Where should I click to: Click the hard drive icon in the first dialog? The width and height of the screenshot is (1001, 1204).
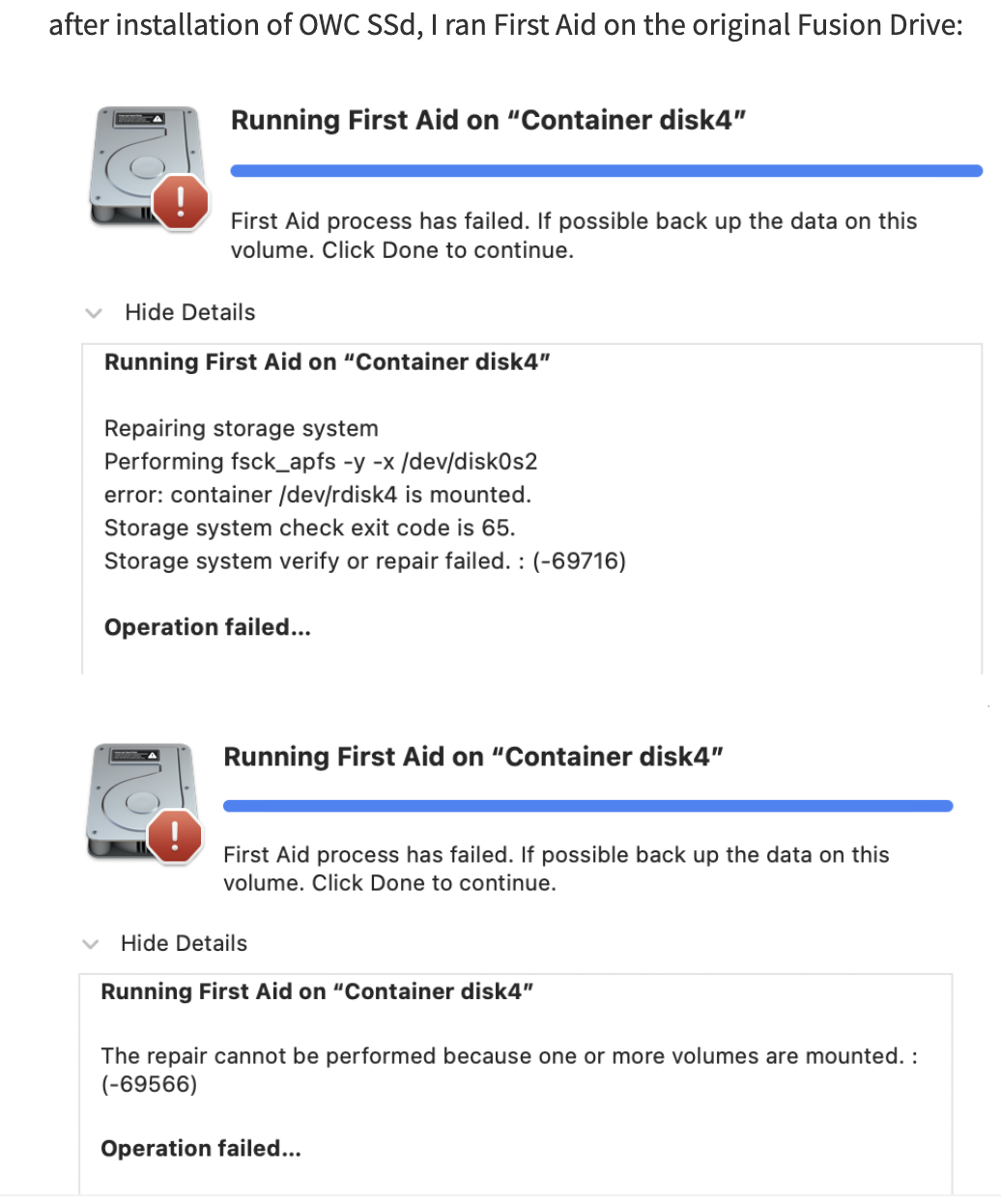click(145, 166)
